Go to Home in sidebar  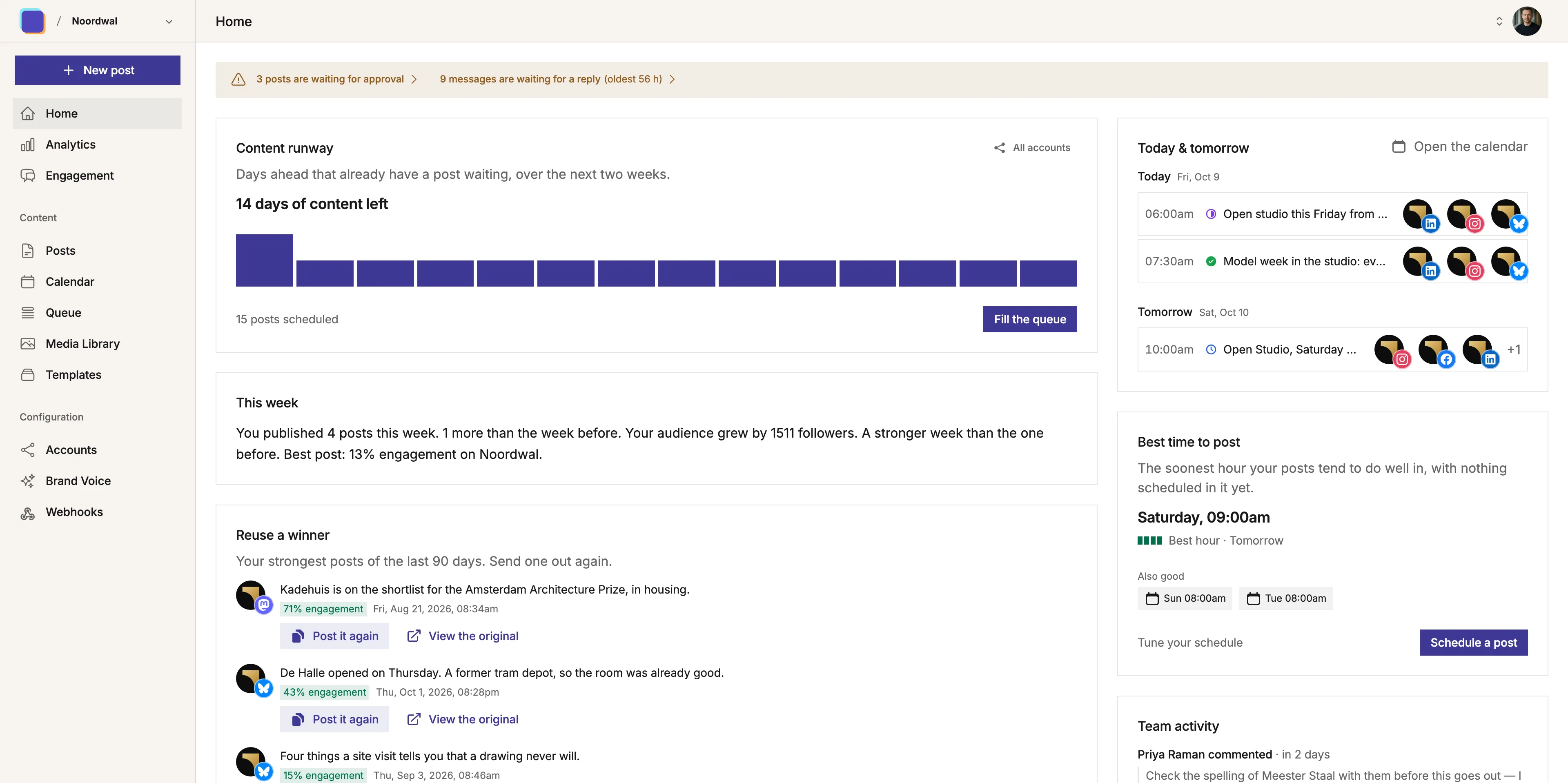tap(98, 113)
